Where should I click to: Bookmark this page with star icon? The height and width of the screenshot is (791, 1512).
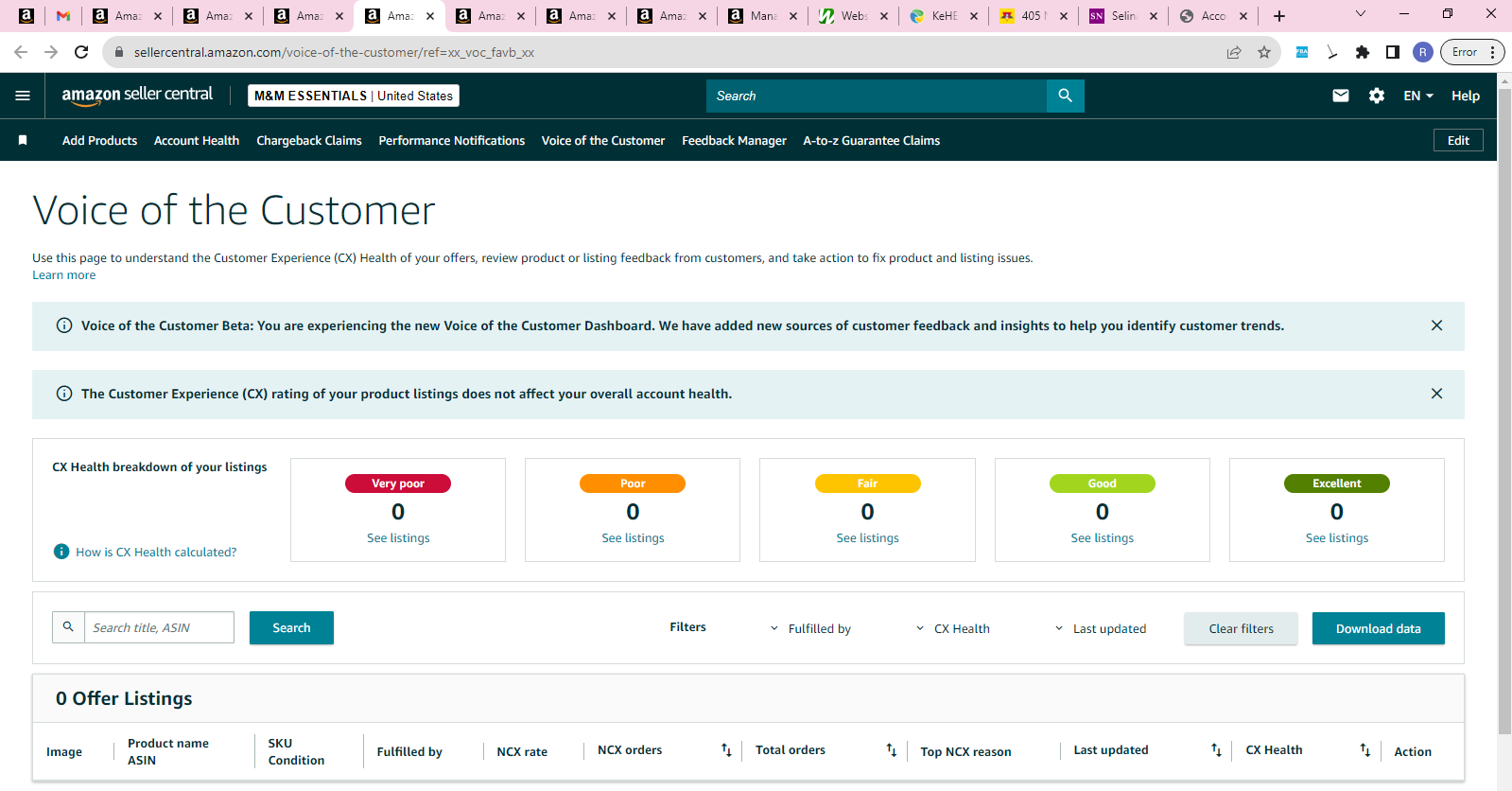coord(1263,52)
